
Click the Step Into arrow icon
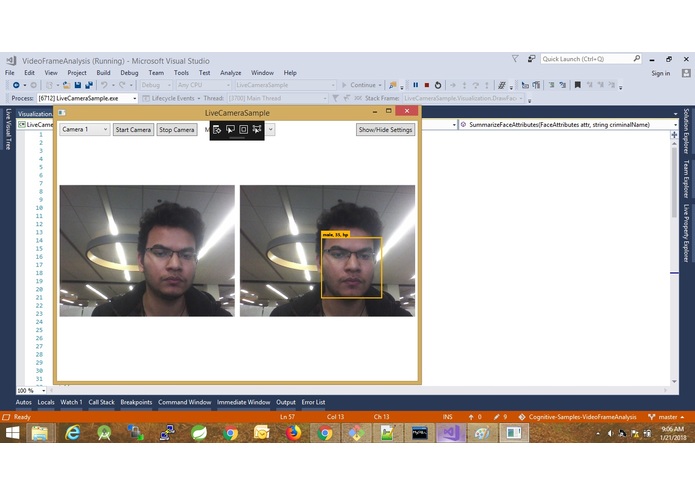[x=464, y=85]
